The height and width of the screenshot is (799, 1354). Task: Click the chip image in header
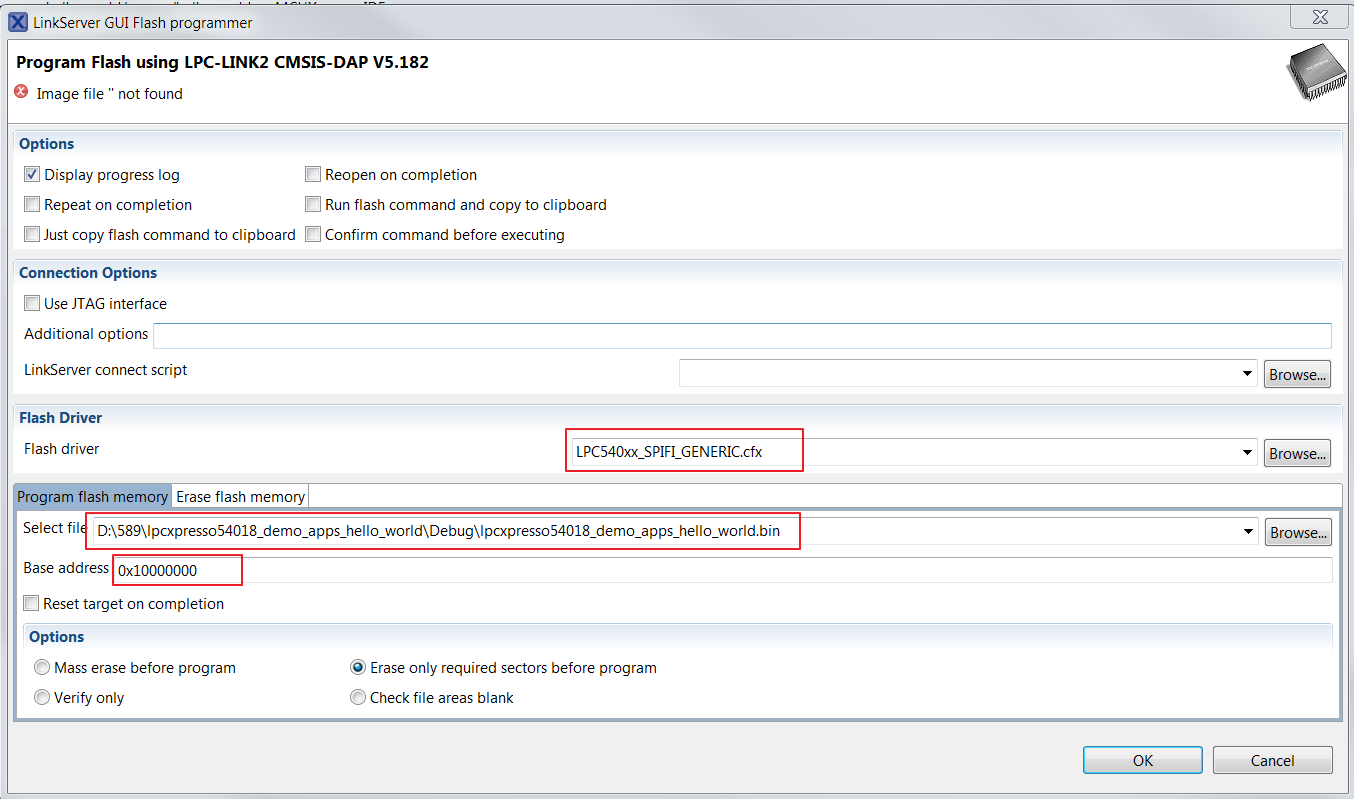click(x=1311, y=74)
